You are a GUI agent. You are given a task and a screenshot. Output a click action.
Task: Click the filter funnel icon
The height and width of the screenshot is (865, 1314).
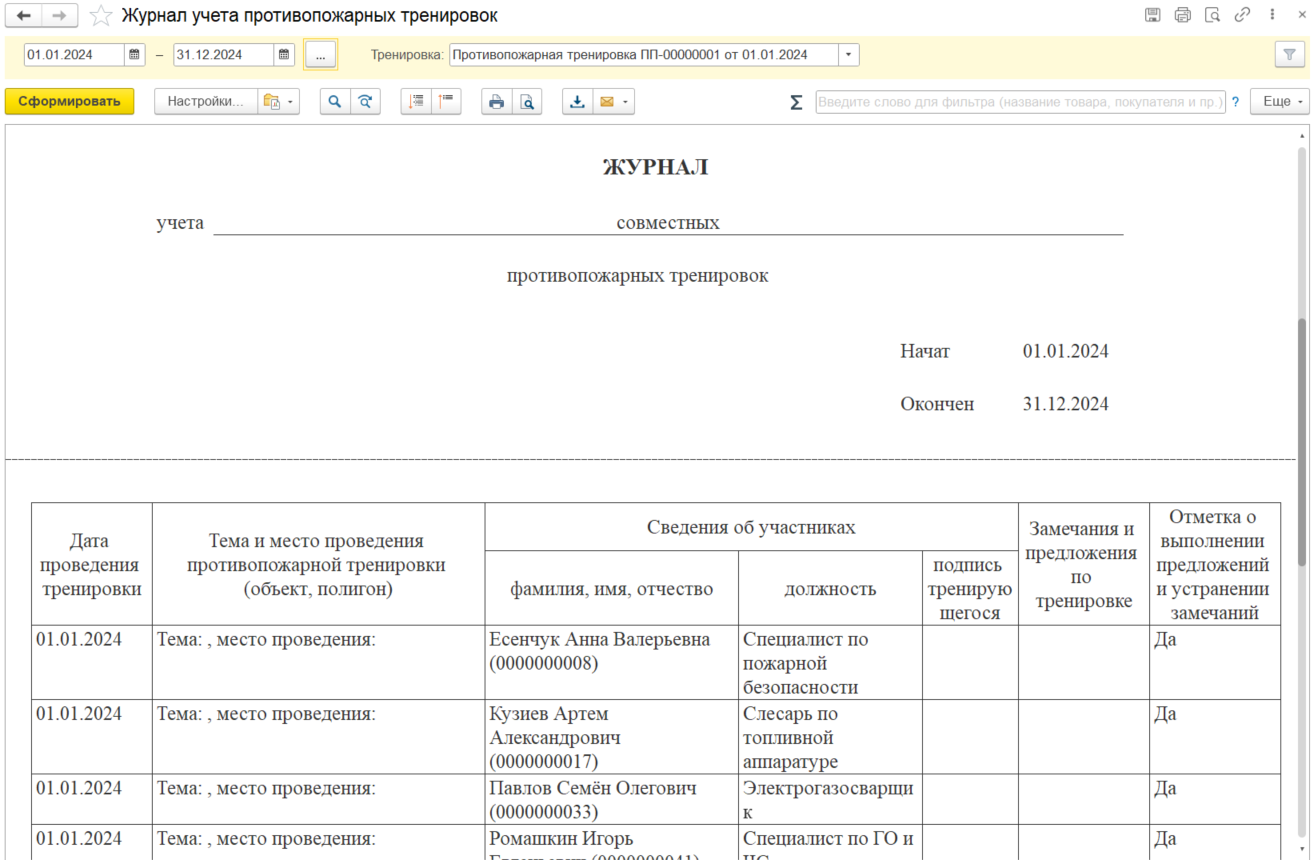[1290, 55]
